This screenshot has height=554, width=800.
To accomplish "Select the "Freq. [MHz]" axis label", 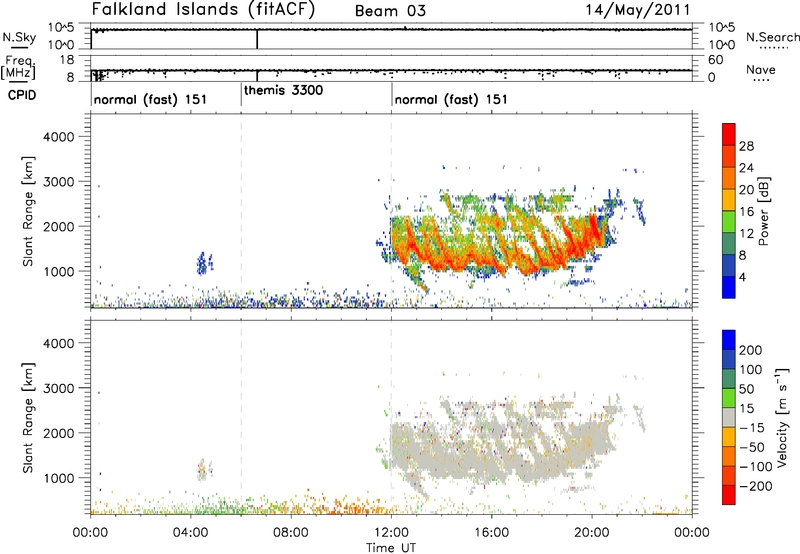I will coord(19,68).
